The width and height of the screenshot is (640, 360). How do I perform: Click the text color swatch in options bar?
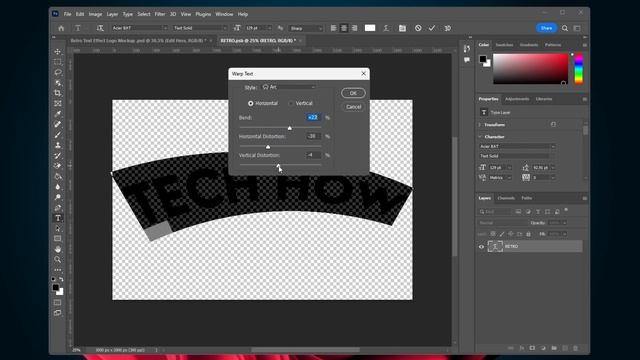click(370, 28)
